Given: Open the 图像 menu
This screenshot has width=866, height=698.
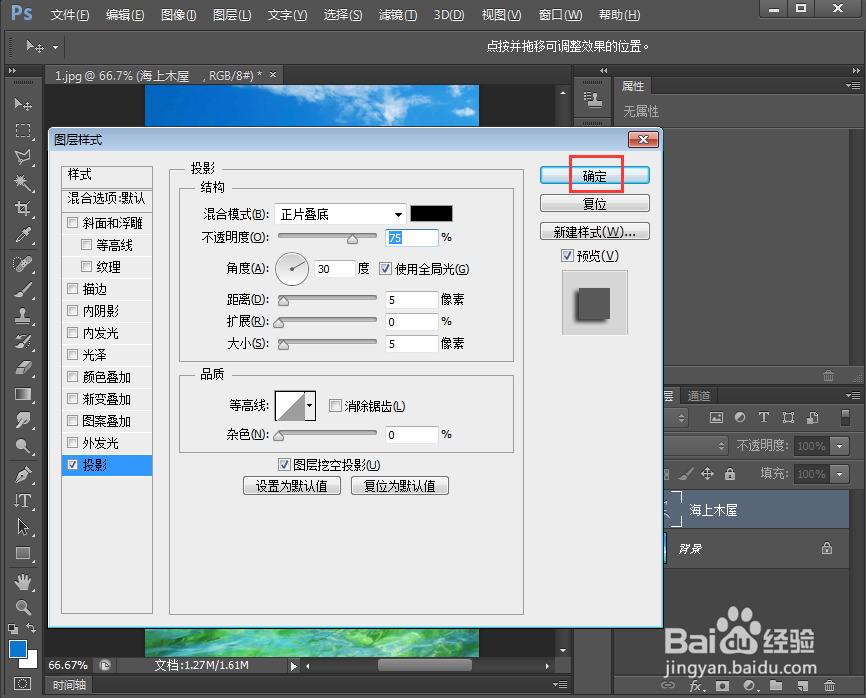Looking at the screenshot, I should pyautogui.click(x=178, y=15).
